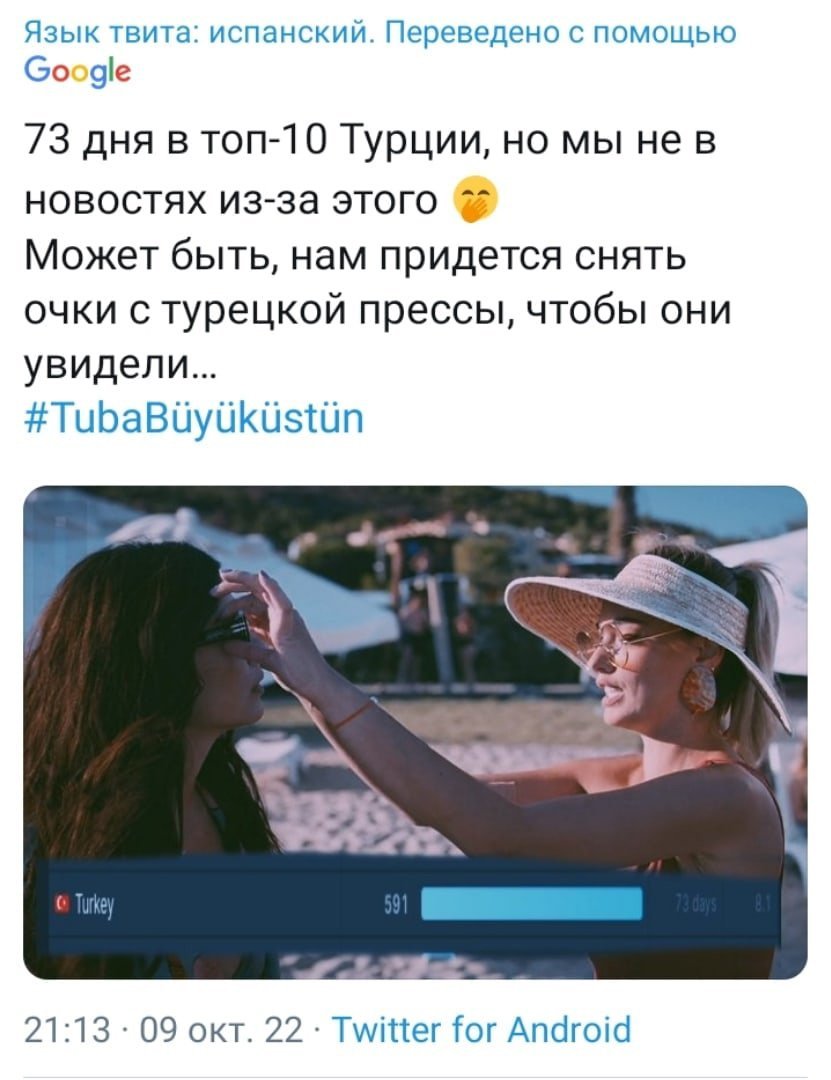Viewport: 831px width, 1080px height.
Task: Click the Google logo under the translation notice
Action: point(77,72)
